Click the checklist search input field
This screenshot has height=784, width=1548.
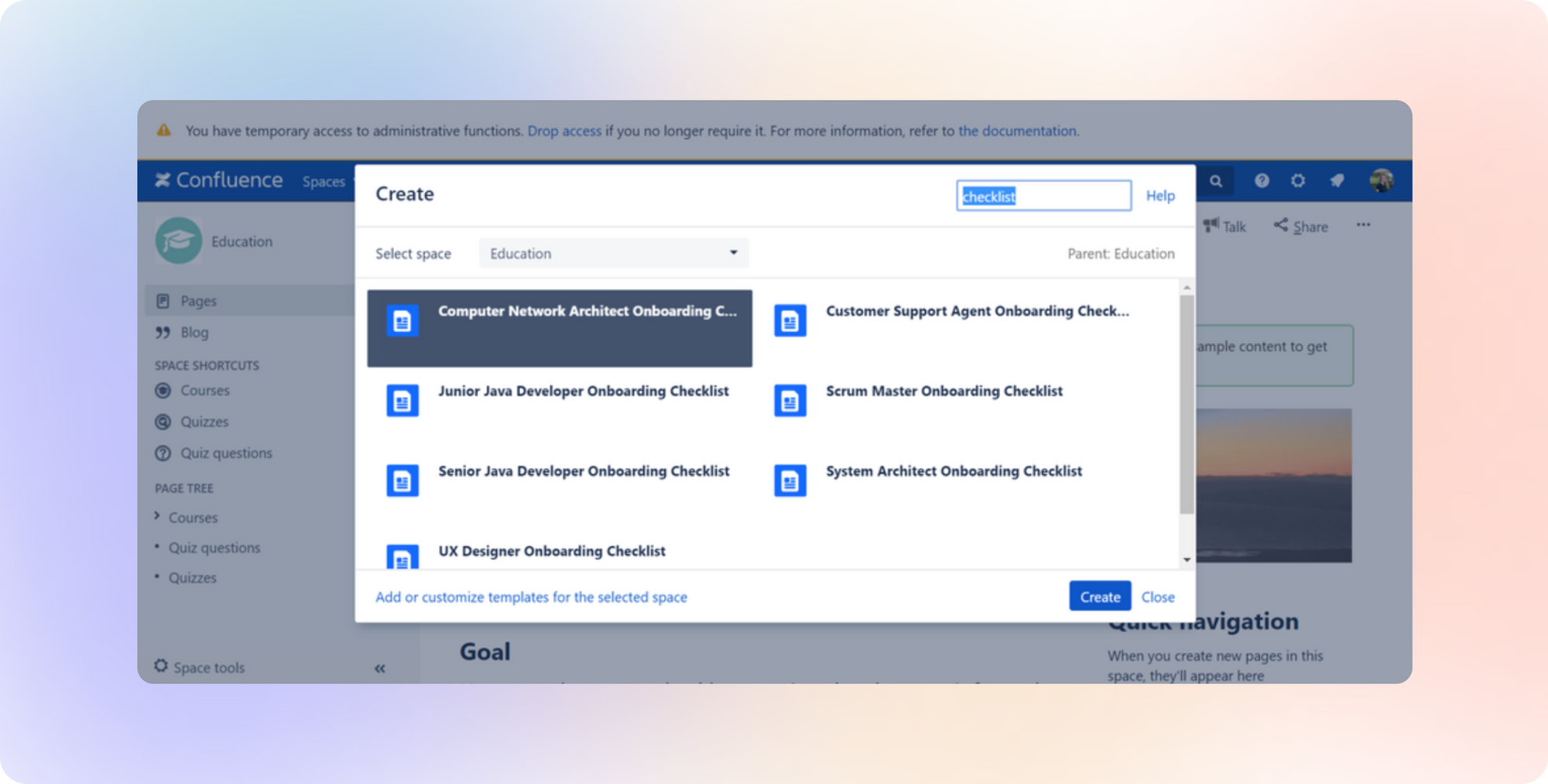point(1043,197)
